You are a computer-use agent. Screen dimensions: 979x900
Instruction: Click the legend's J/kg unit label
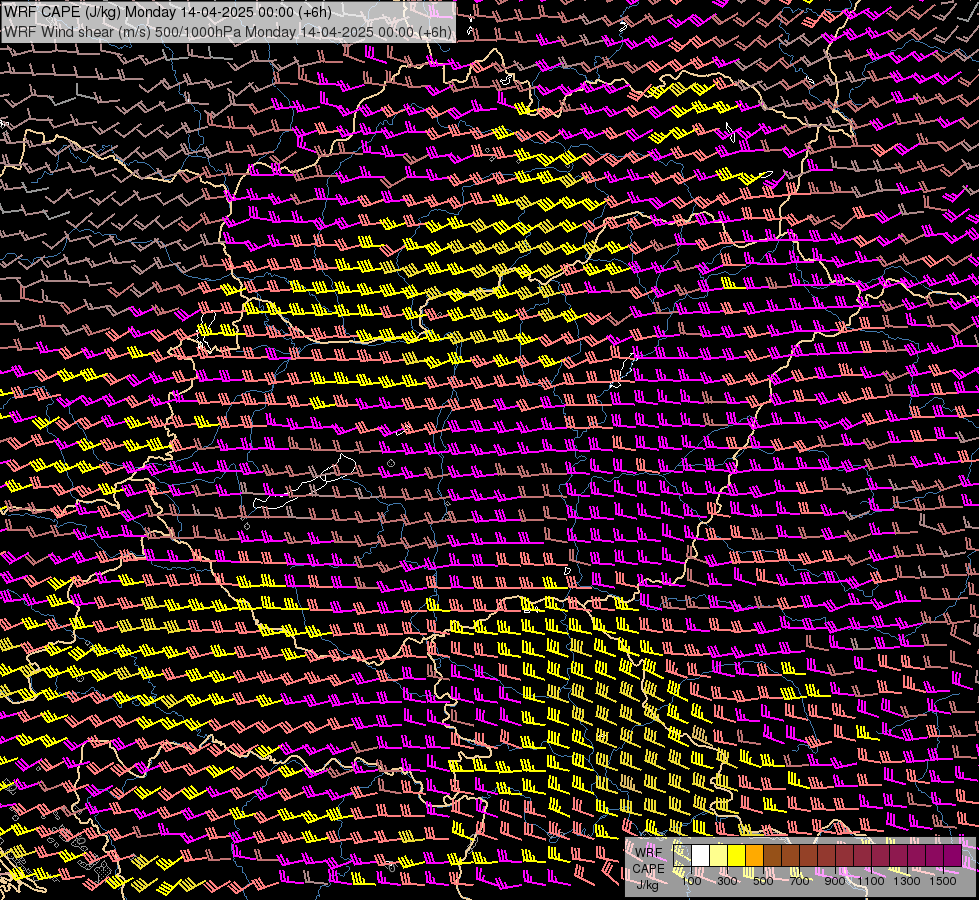[x=647, y=885]
